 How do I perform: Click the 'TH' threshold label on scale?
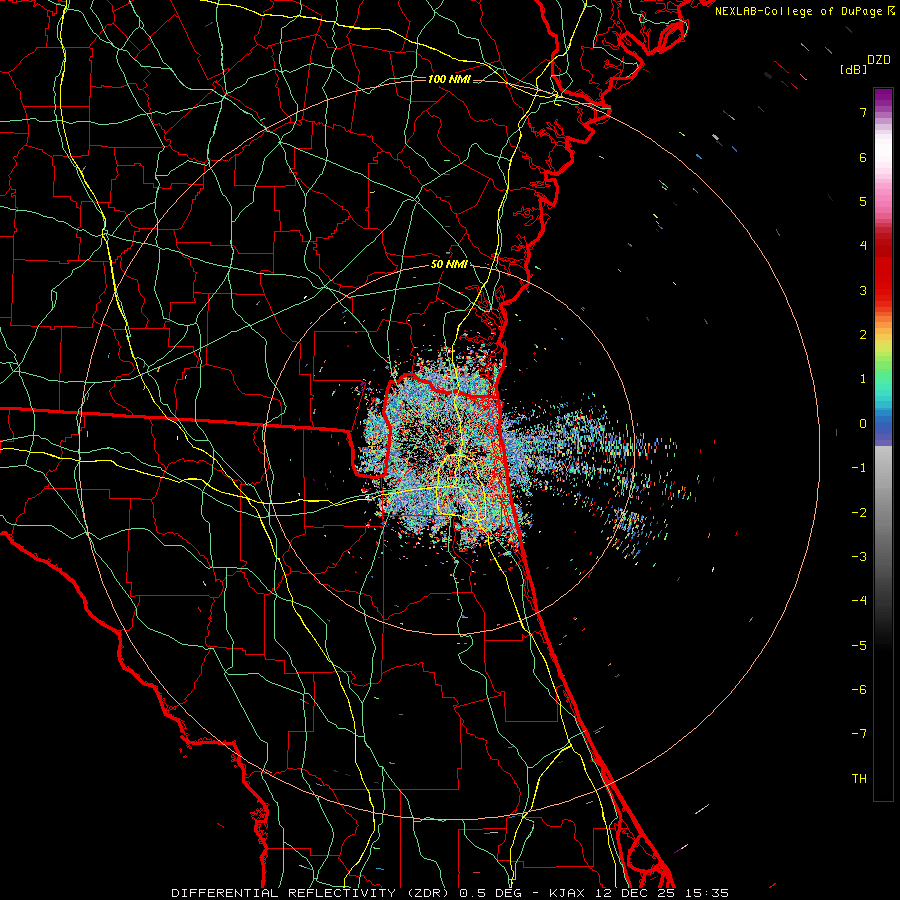(859, 778)
